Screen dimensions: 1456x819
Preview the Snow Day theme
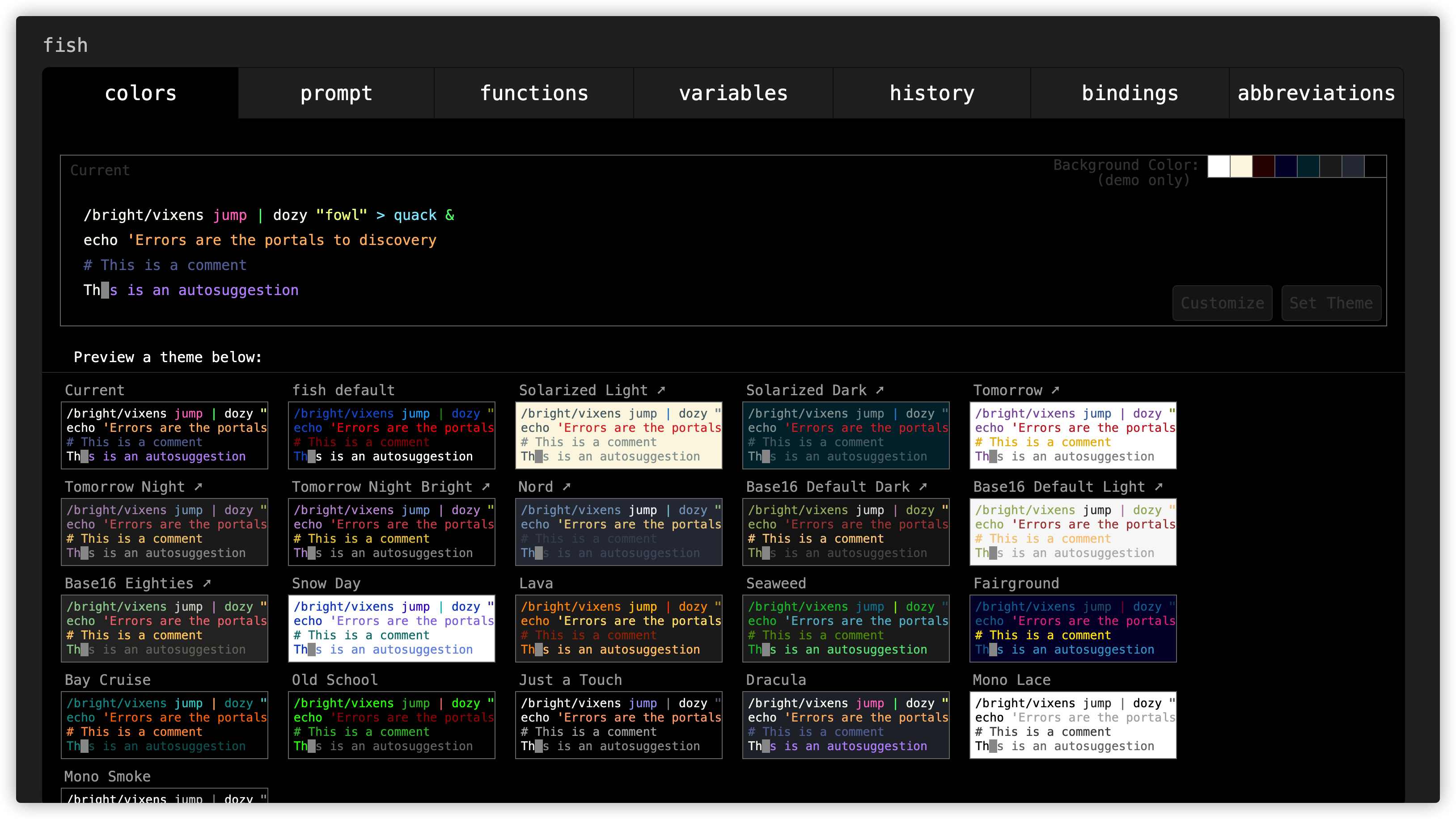pos(392,629)
